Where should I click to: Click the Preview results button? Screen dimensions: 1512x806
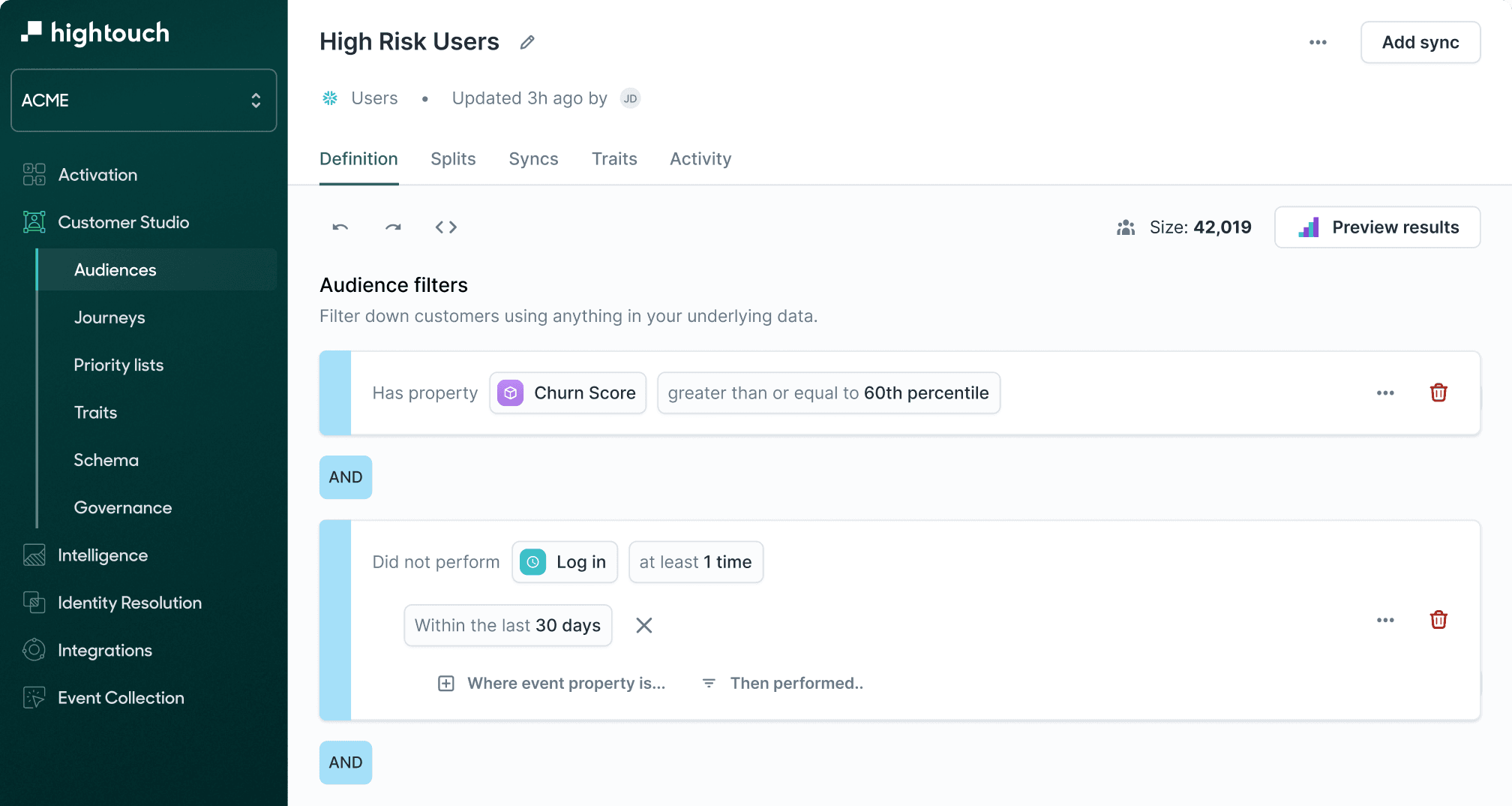(1377, 227)
